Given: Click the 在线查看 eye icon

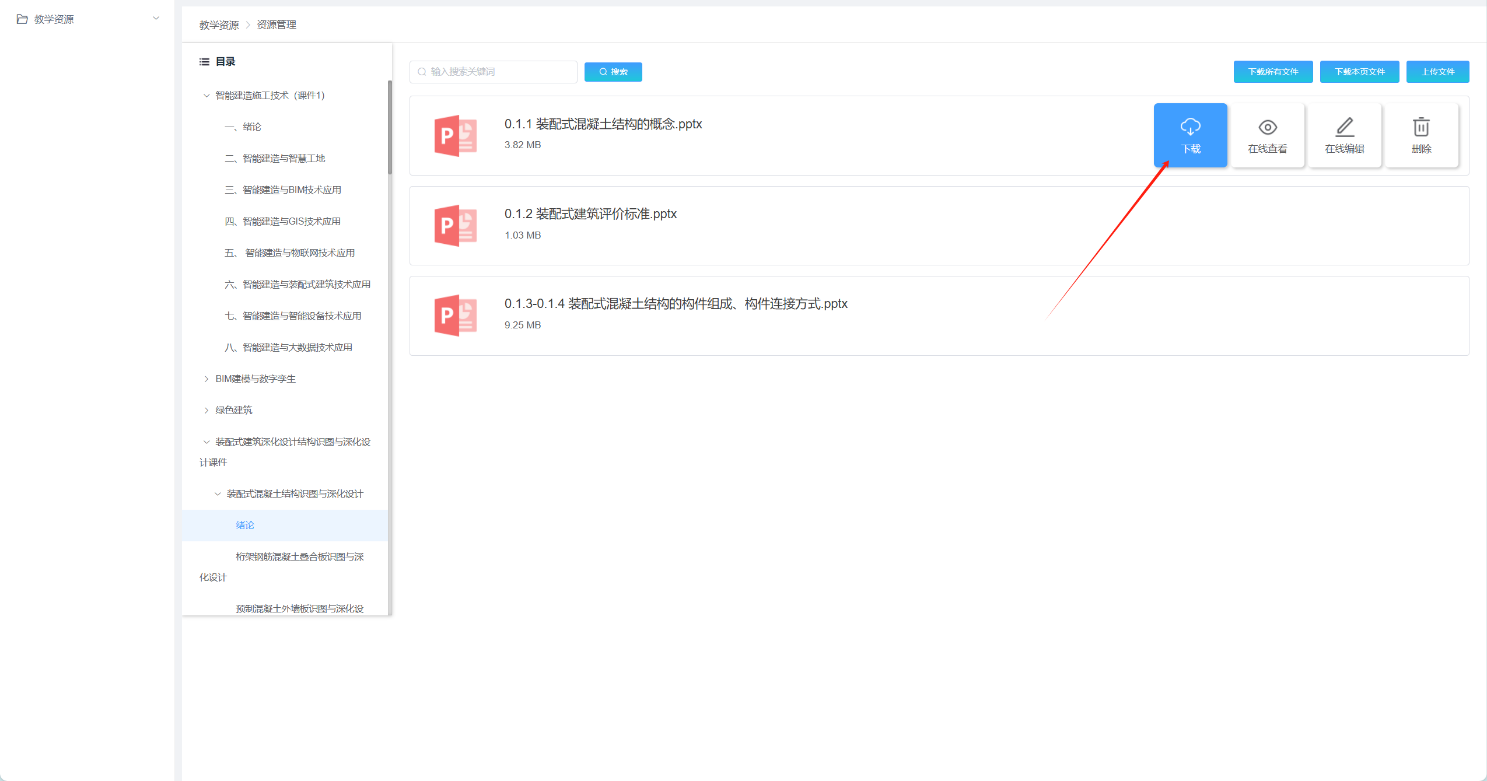Looking at the screenshot, I should 1267,127.
